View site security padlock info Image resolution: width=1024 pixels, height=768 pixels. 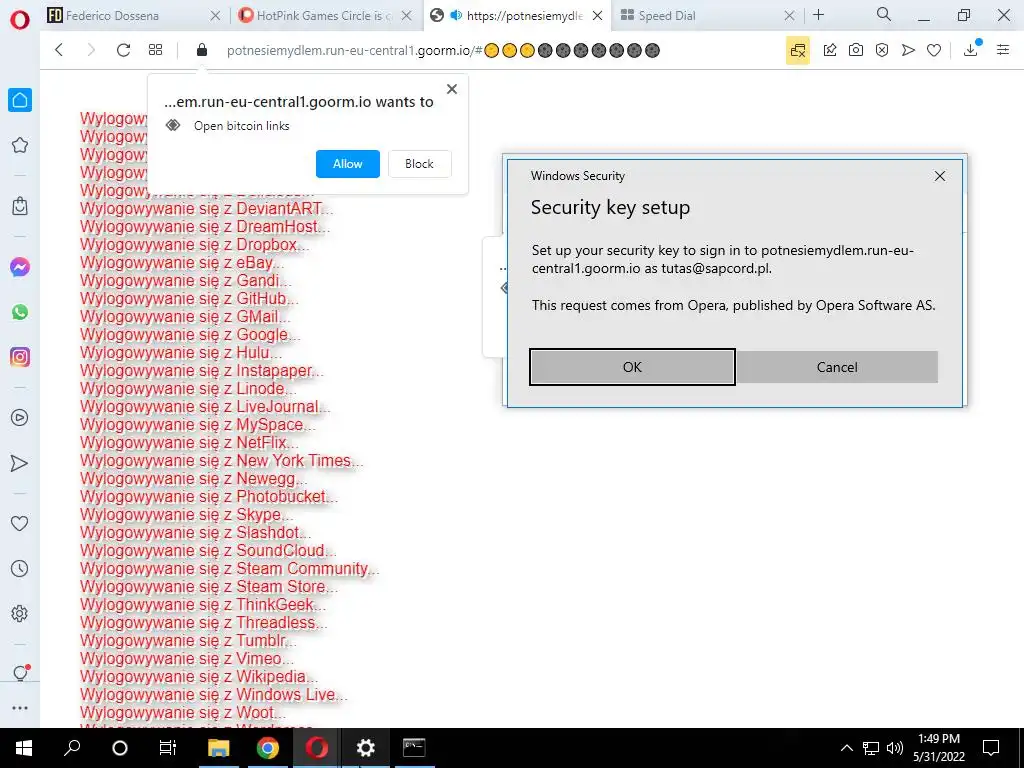pyautogui.click(x=202, y=50)
